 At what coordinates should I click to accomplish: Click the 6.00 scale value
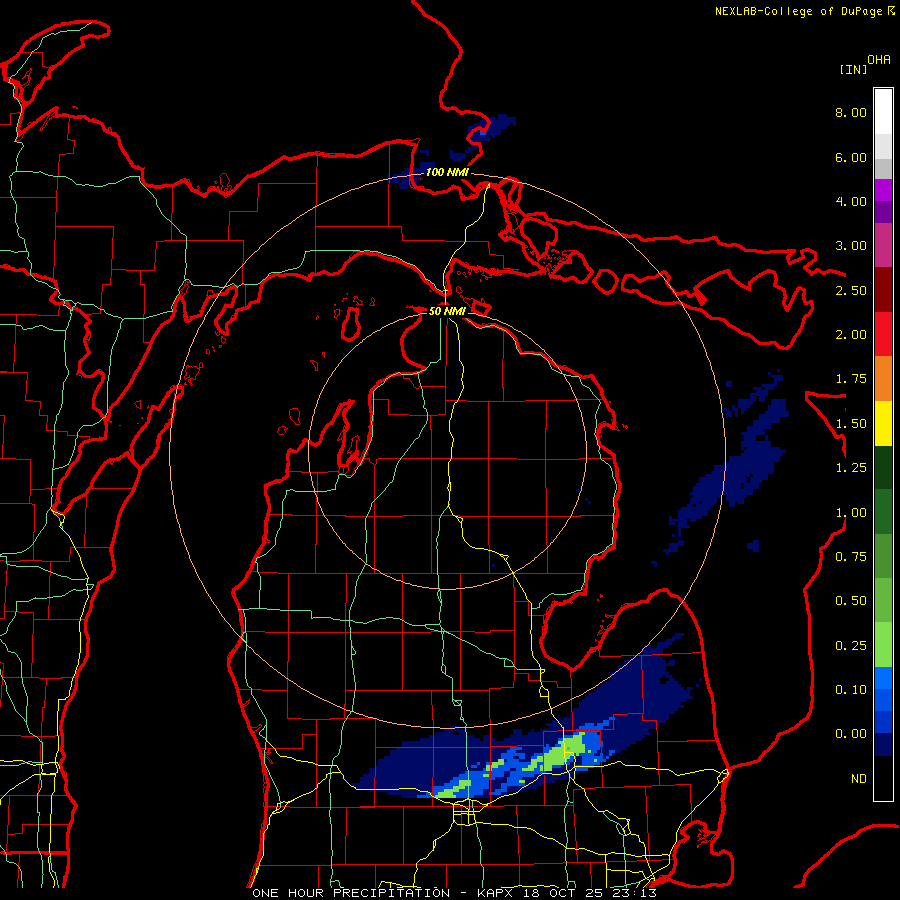851,157
